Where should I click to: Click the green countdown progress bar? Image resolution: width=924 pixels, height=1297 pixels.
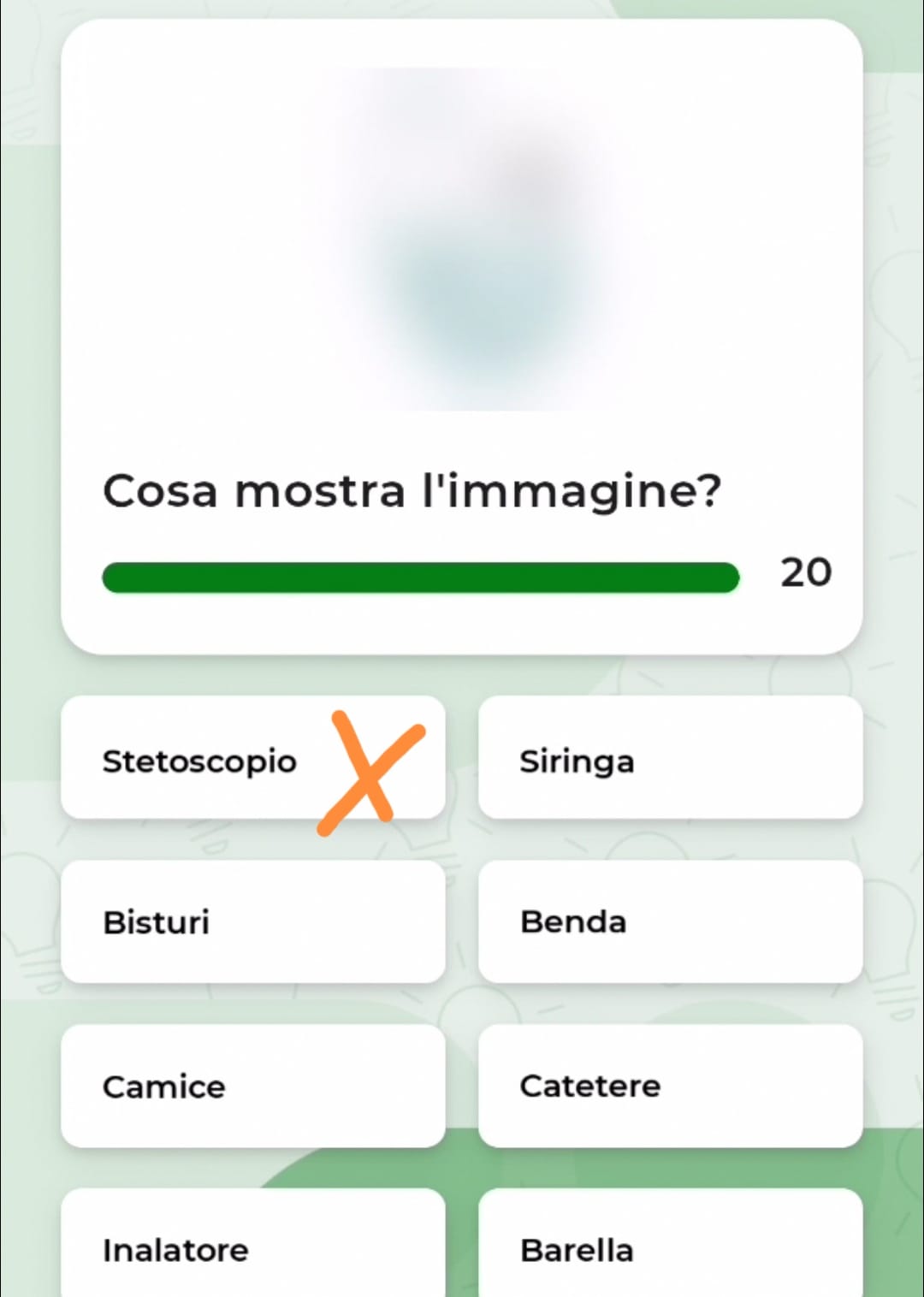click(420, 577)
